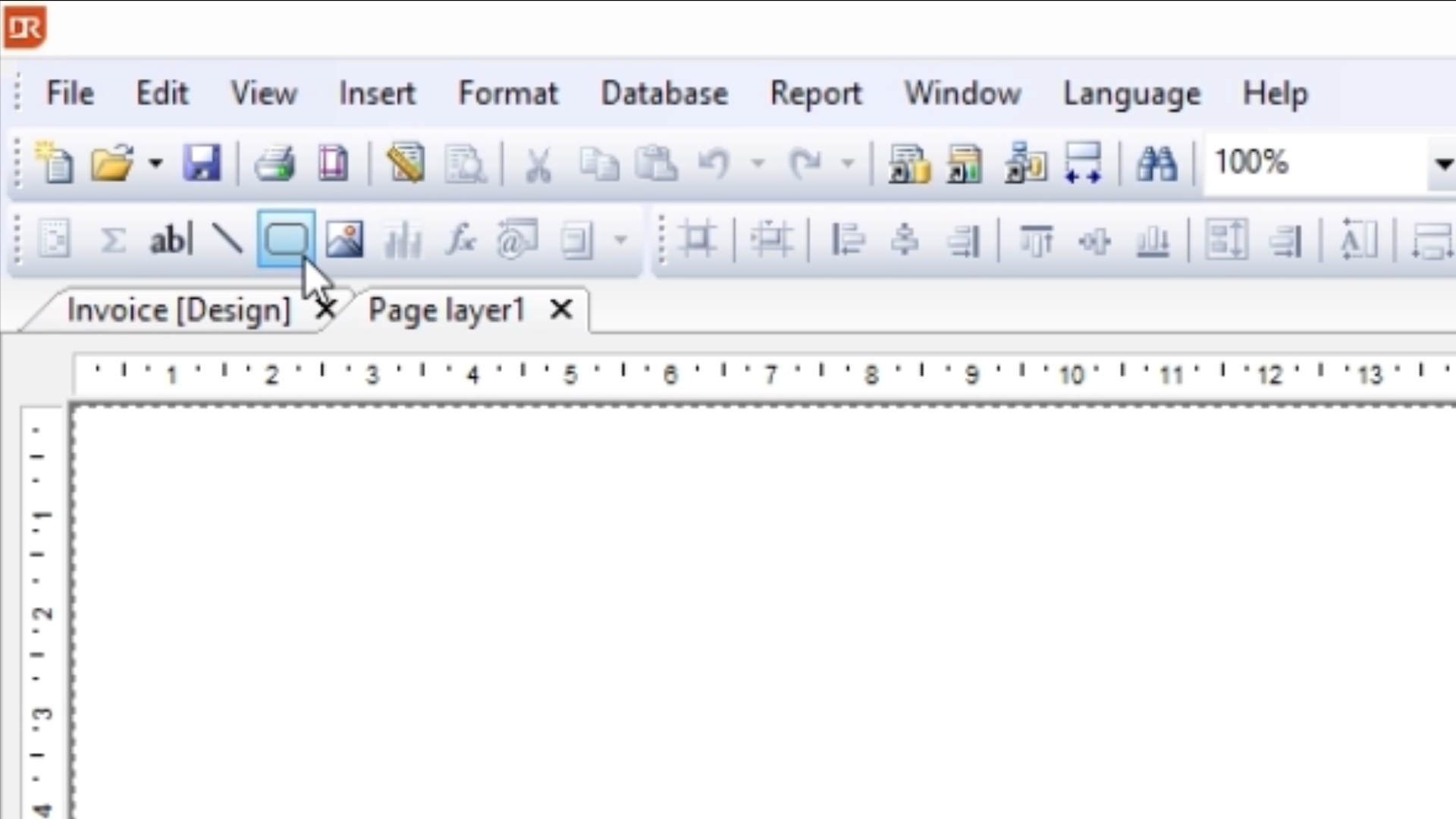Select the Insert Text Object tool
Screen dimensions: 1456x819
coord(171,240)
